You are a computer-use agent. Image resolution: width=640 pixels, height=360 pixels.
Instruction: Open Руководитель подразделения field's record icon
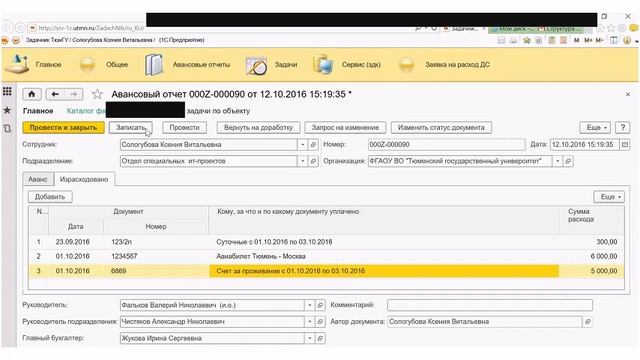tap(320, 322)
